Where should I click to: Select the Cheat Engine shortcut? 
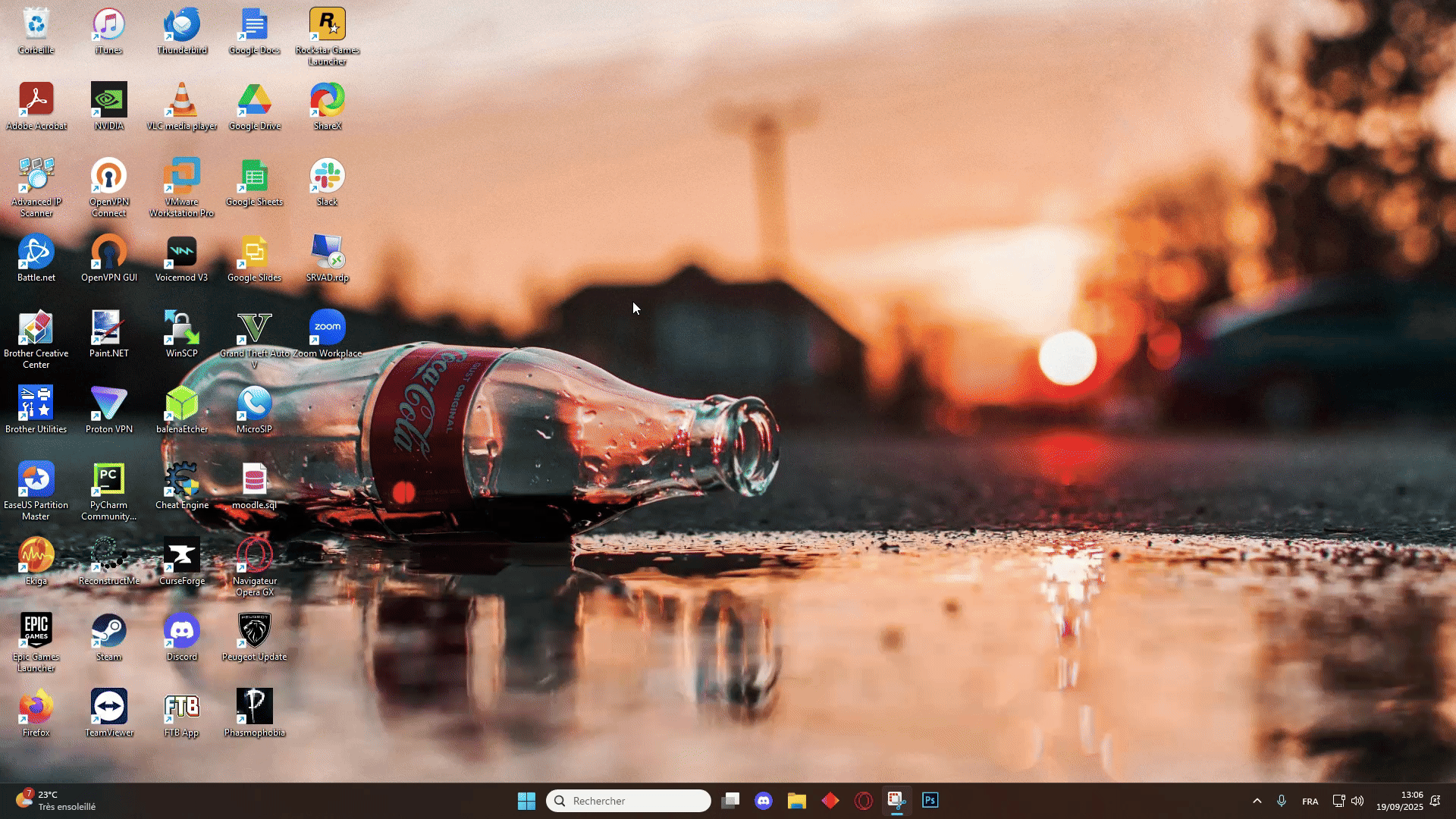pos(182,480)
